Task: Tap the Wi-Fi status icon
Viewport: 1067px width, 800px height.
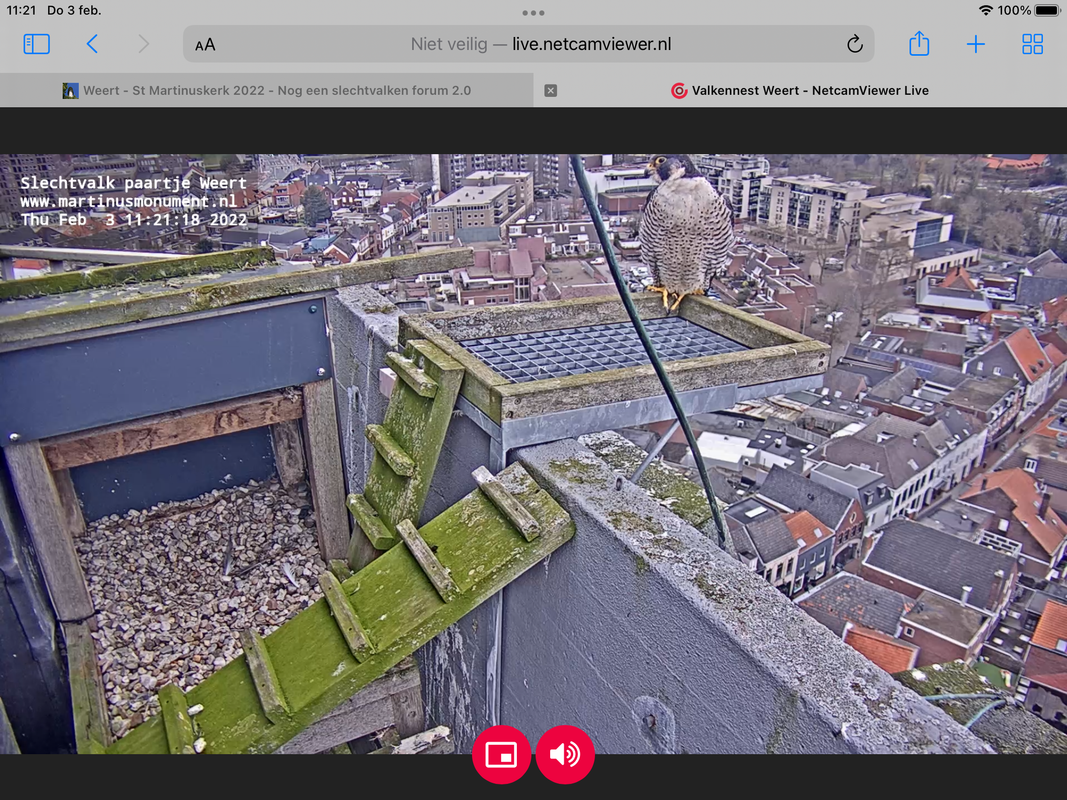Action: click(x=985, y=10)
